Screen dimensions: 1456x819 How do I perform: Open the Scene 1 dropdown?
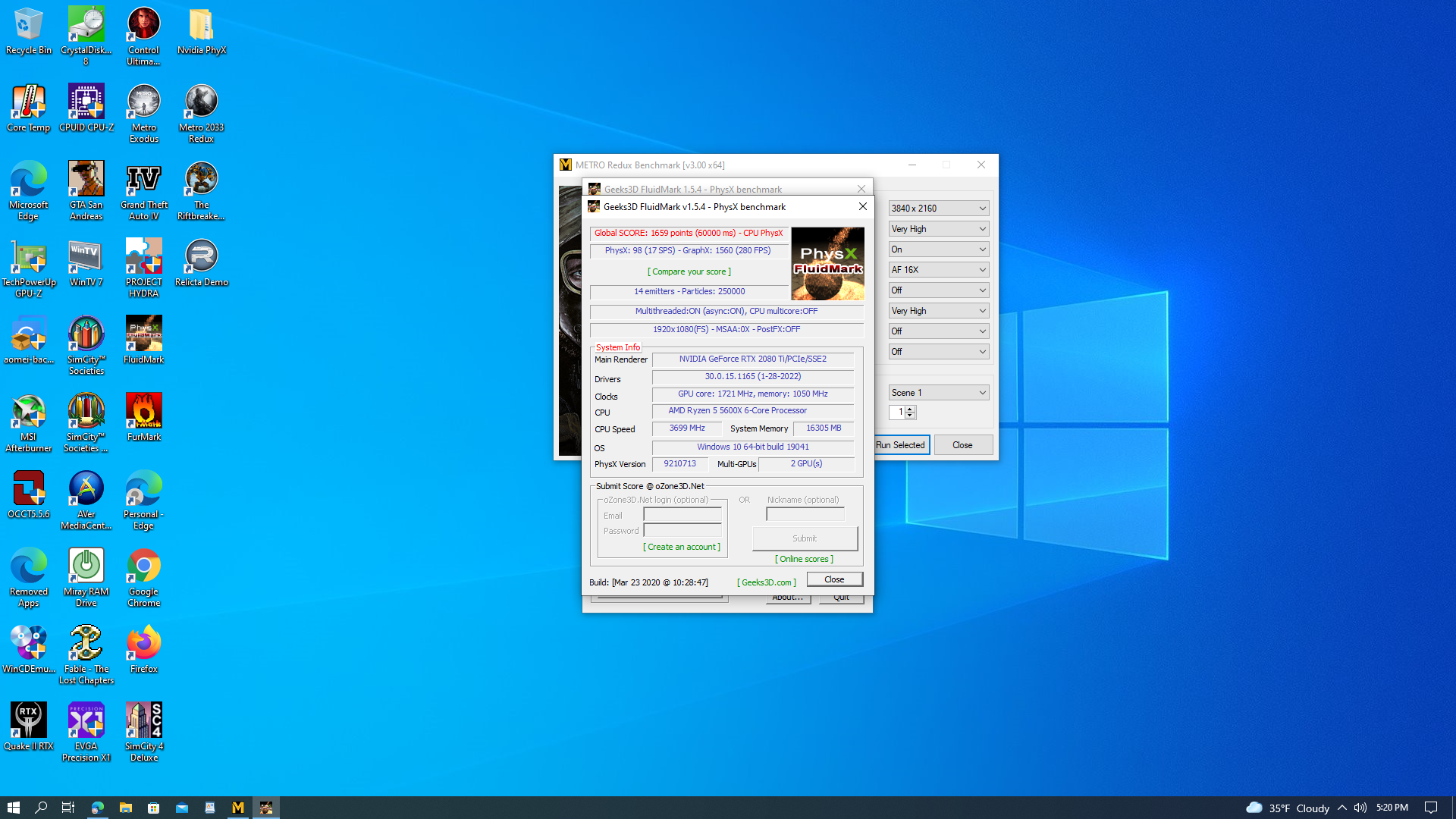(939, 392)
